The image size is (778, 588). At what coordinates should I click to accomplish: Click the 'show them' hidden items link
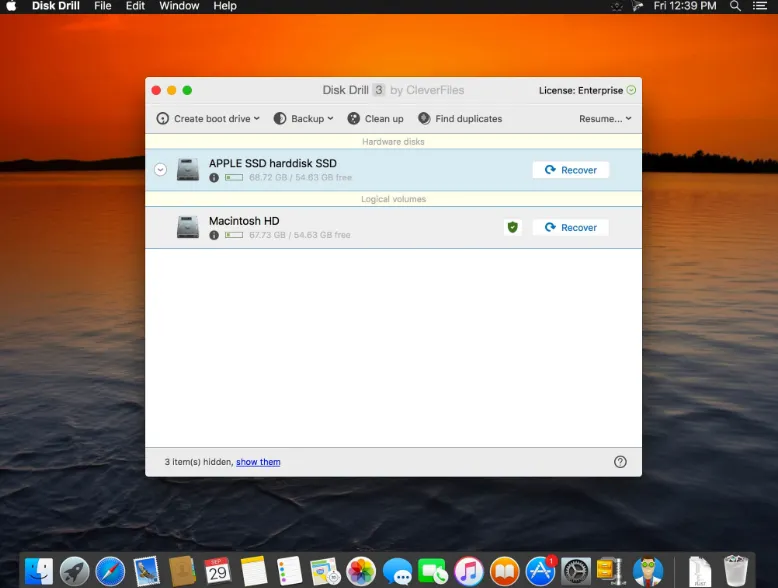pyautogui.click(x=258, y=462)
